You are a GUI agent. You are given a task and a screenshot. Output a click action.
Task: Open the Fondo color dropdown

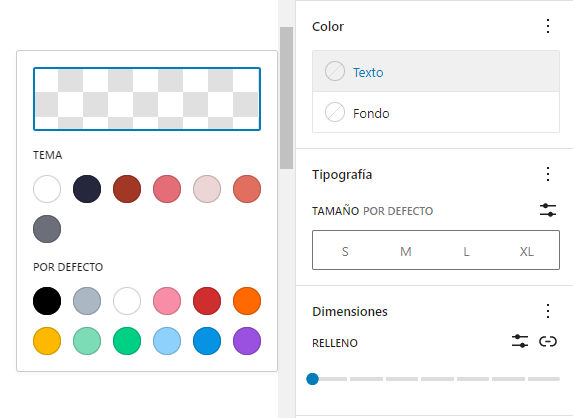tap(436, 112)
